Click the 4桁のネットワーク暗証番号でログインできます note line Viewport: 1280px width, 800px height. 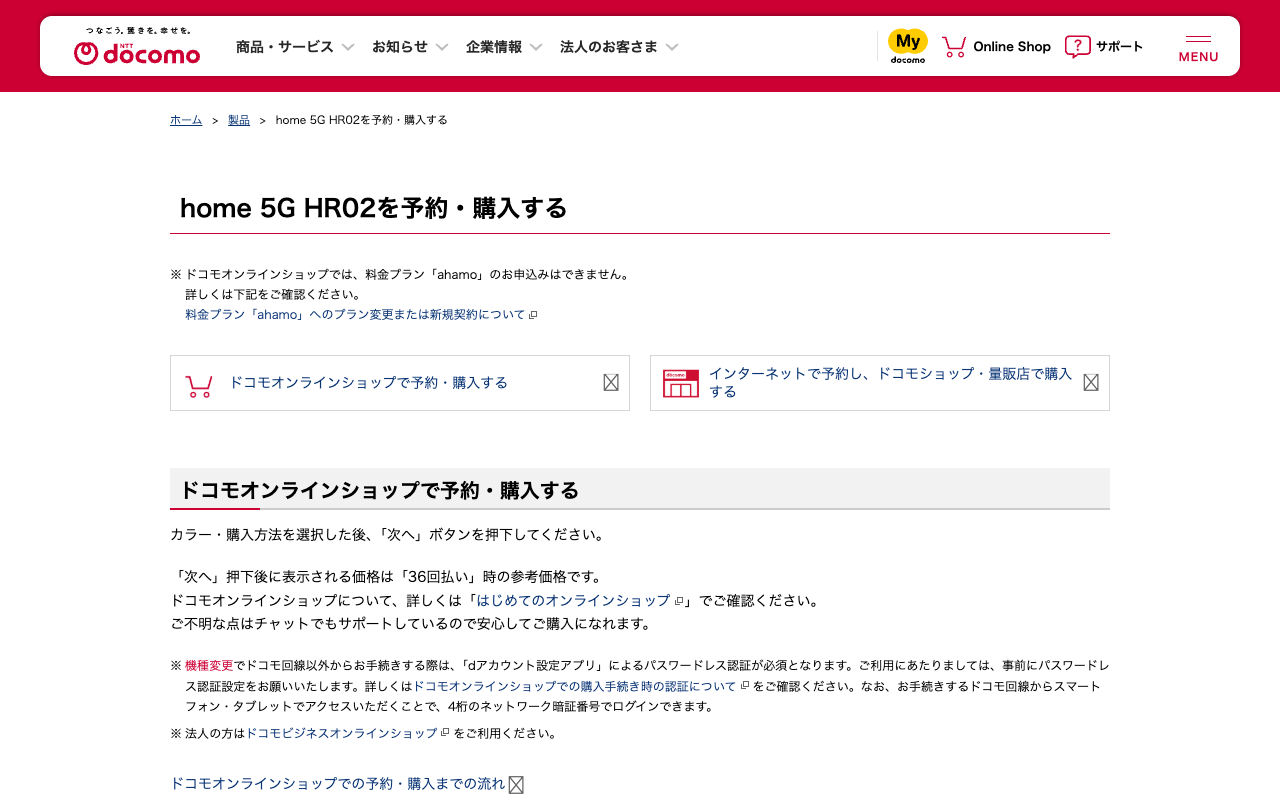point(451,706)
